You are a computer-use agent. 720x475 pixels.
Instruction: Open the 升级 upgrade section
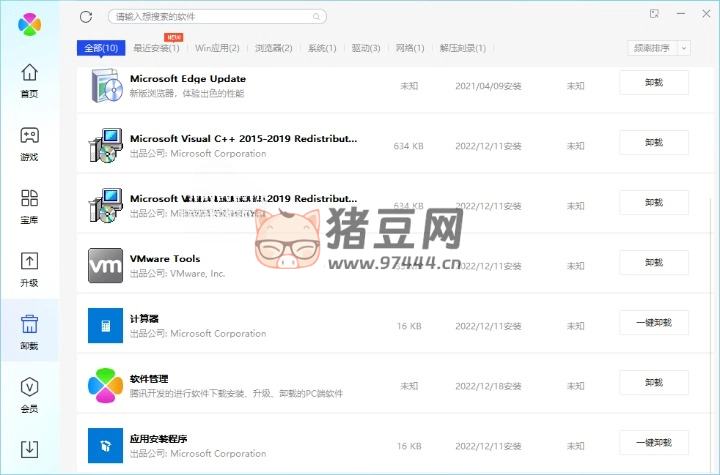click(29, 270)
